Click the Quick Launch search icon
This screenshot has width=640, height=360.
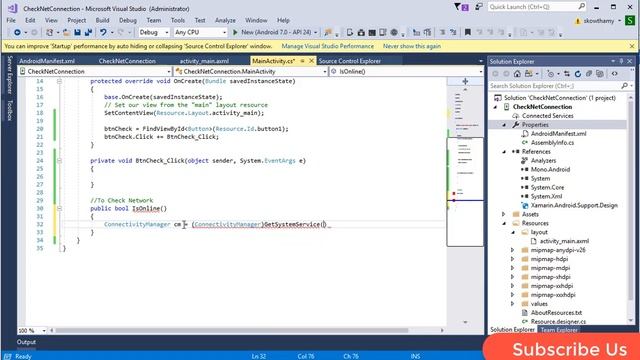[582, 7]
